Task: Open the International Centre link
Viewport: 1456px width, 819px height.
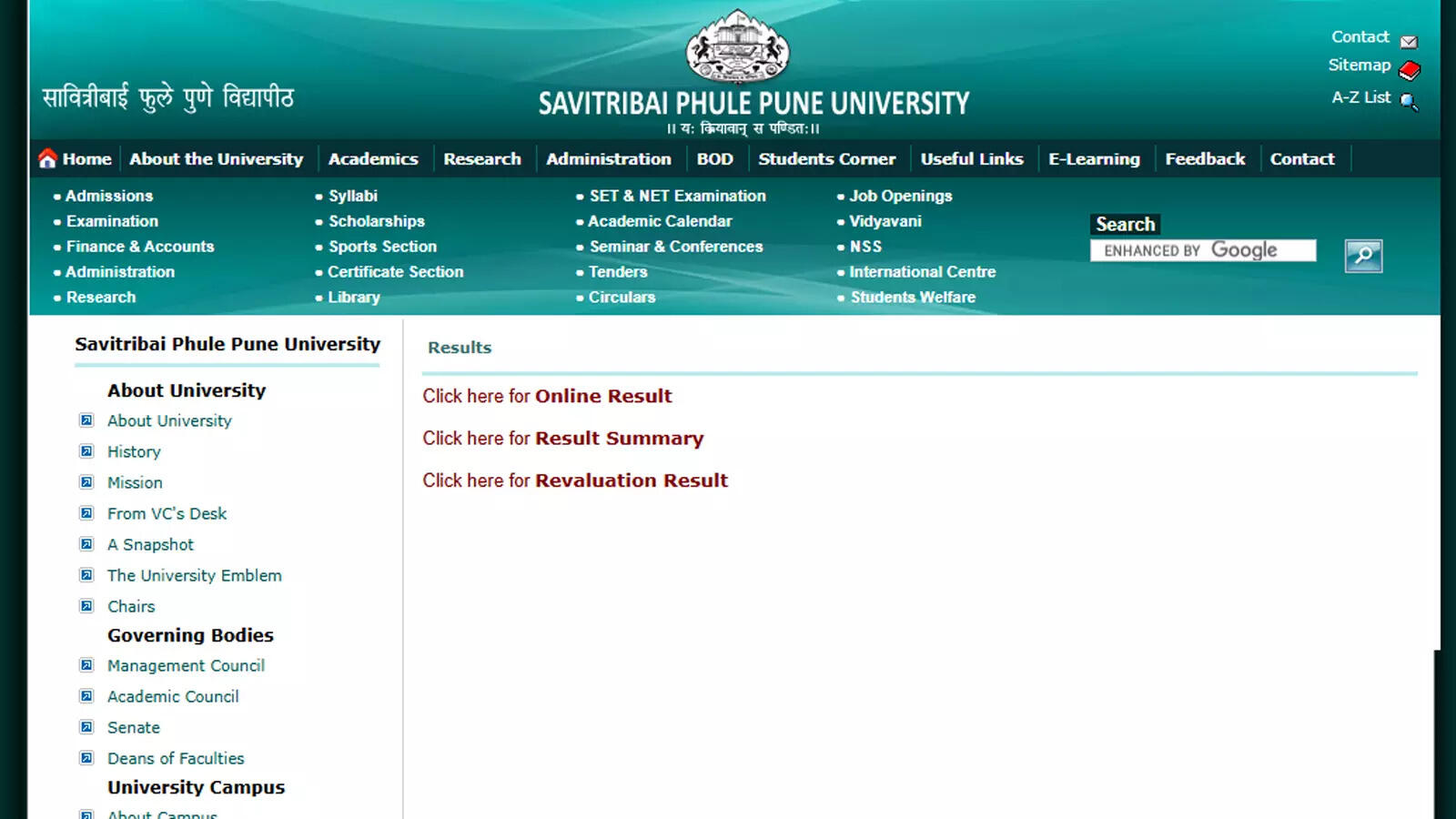Action: point(923,272)
